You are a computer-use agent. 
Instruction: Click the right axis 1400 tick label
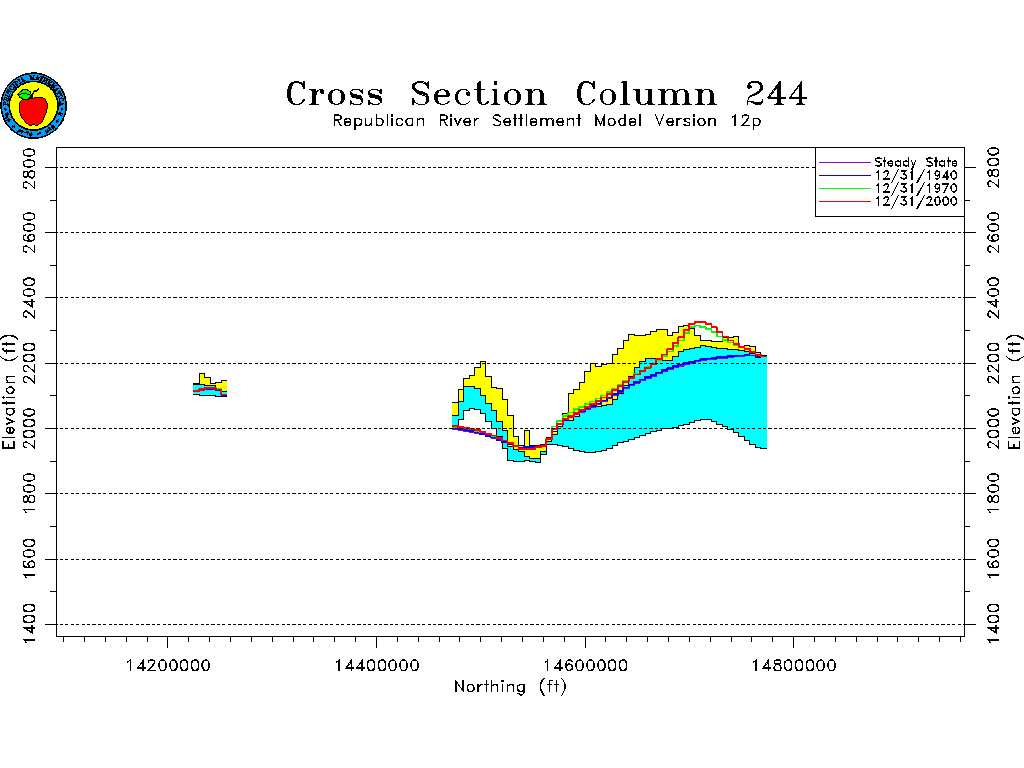[x=993, y=623]
